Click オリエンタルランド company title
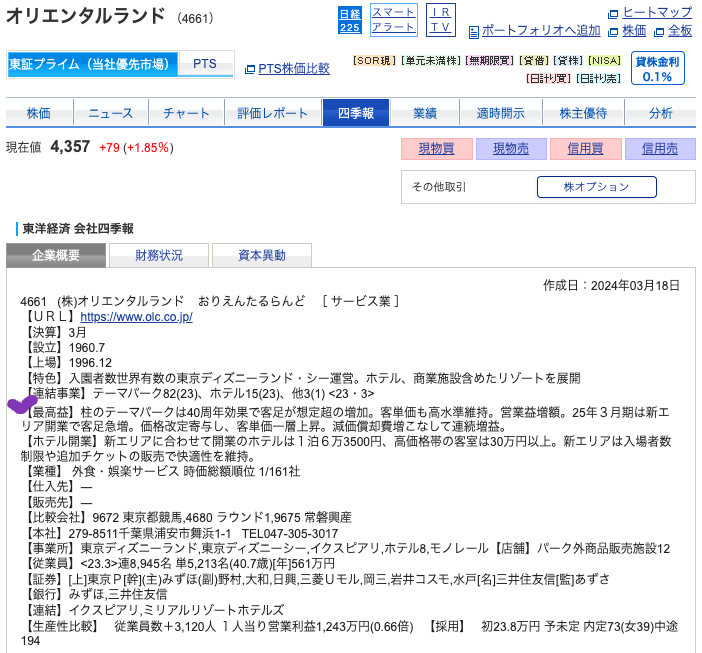 point(86,16)
